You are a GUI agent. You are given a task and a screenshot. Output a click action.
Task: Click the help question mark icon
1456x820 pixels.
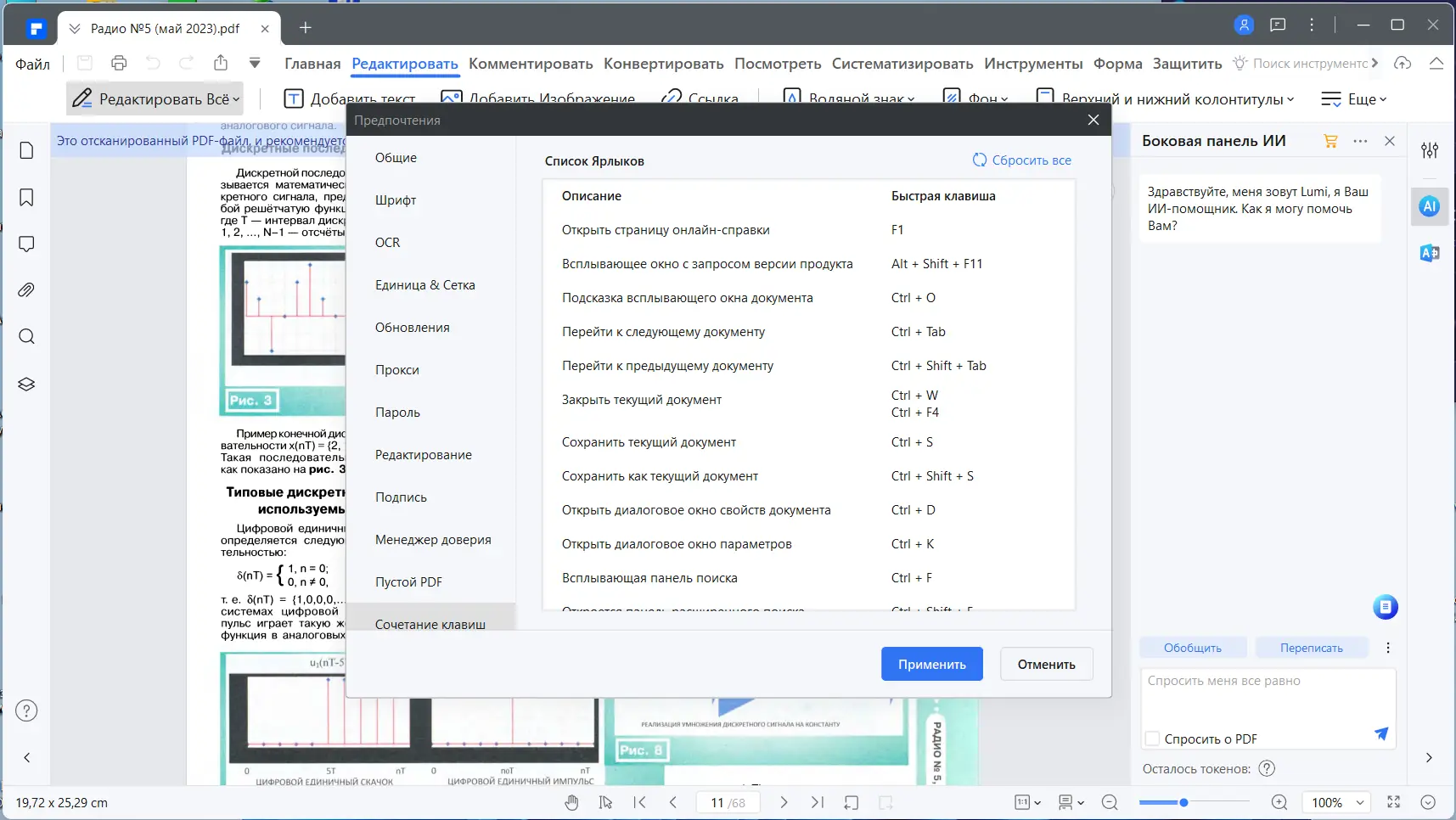pos(26,710)
